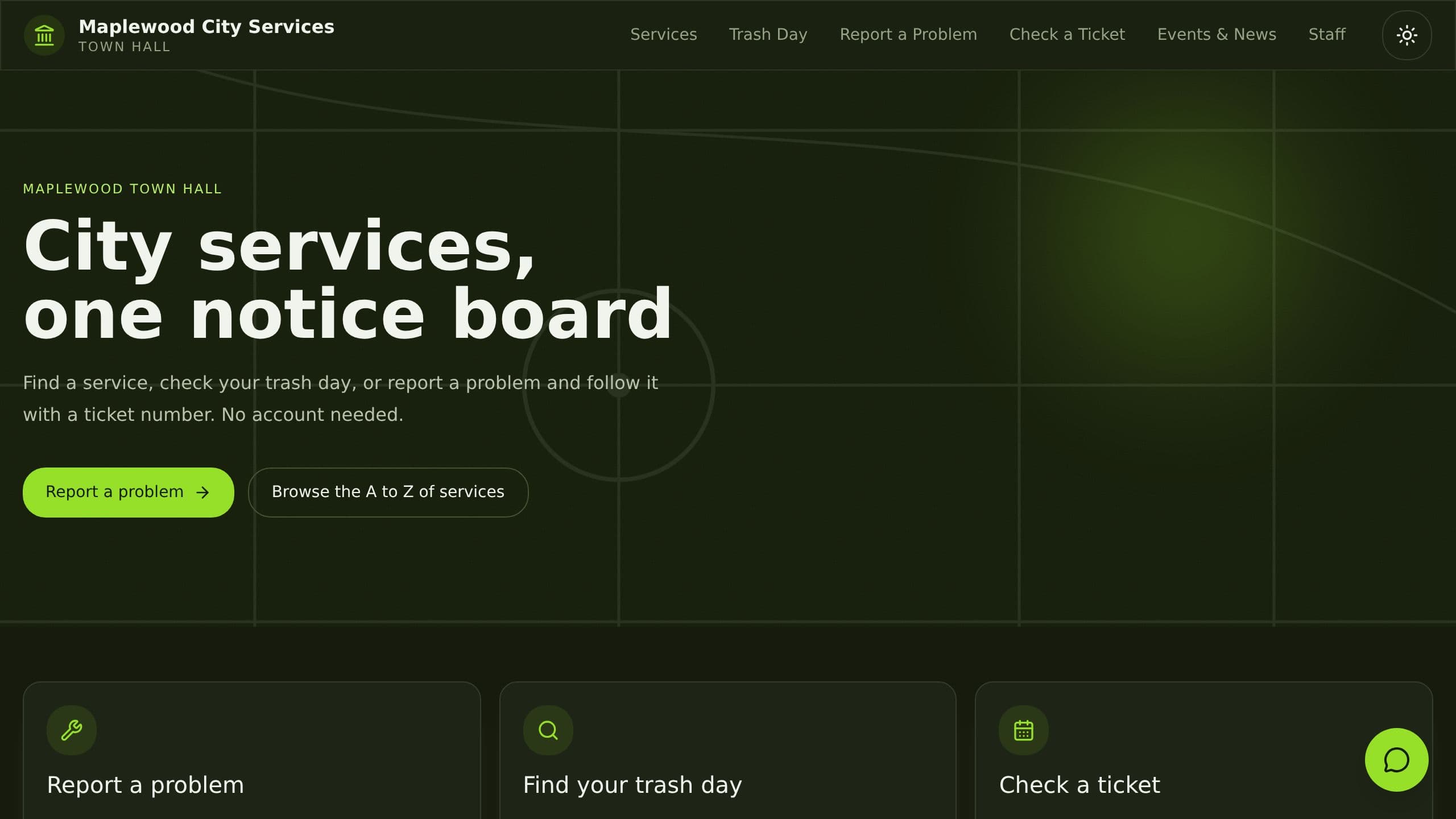Go to Report a Problem in navigation
The image size is (1456, 819).
click(908, 35)
